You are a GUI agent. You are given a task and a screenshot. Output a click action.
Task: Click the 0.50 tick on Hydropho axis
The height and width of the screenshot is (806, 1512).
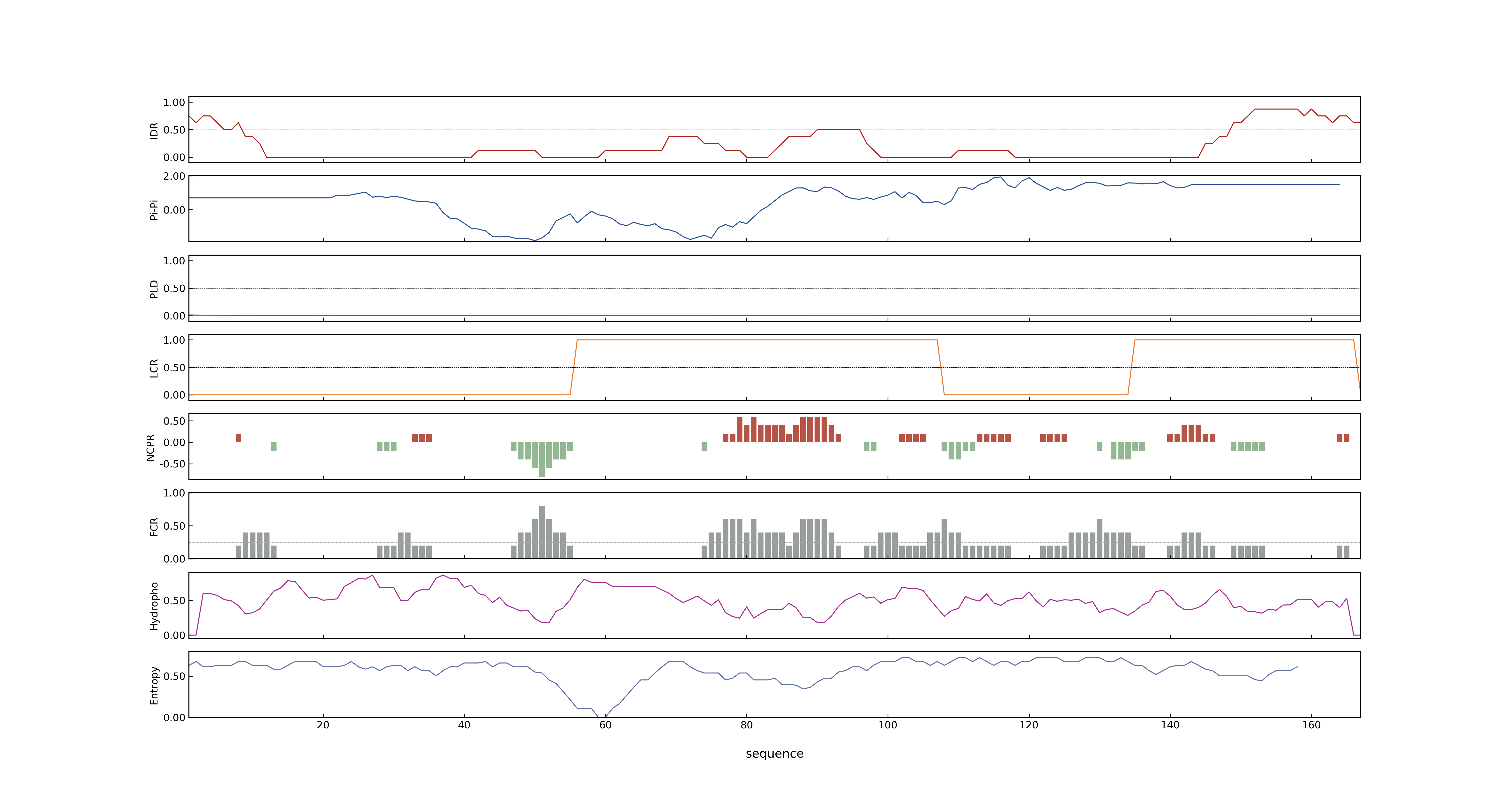click(x=174, y=600)
